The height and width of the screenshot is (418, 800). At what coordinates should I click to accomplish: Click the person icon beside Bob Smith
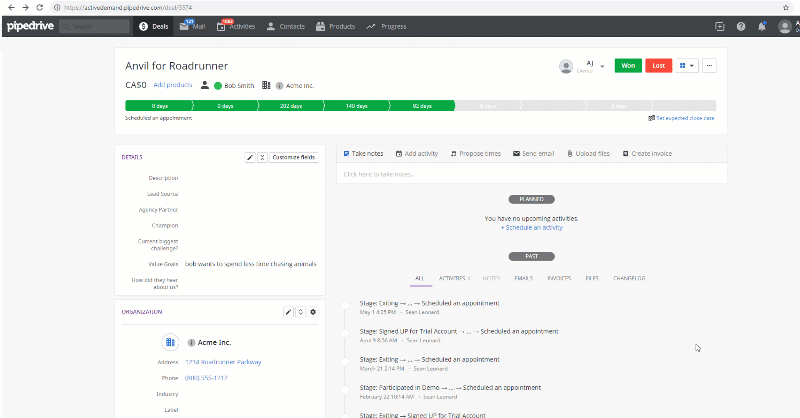pyautogui.click(x=205, y=85)
